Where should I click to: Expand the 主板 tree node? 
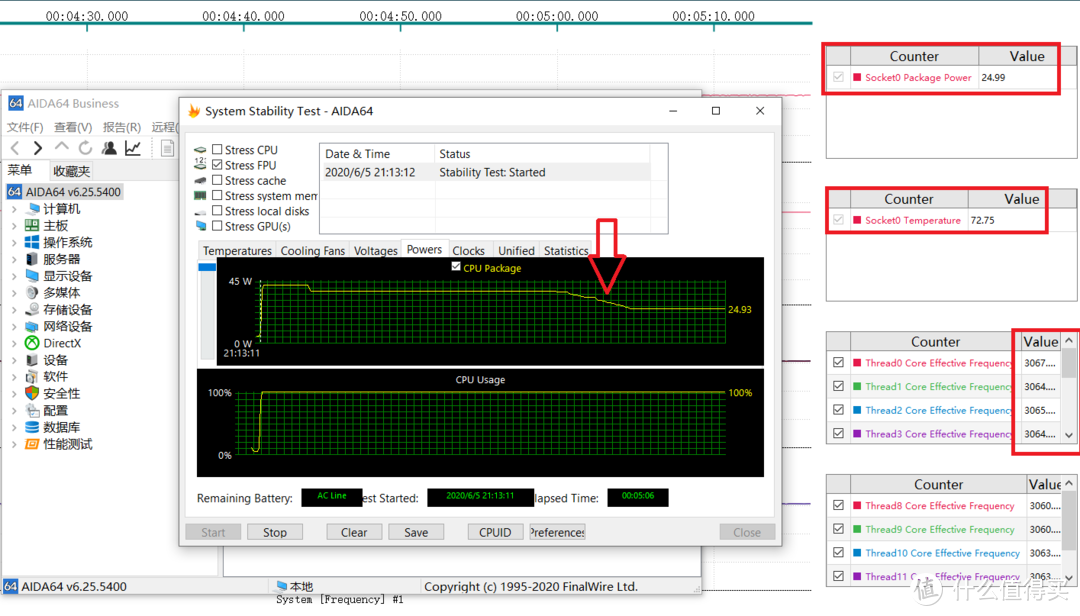[x=14, y=225]
